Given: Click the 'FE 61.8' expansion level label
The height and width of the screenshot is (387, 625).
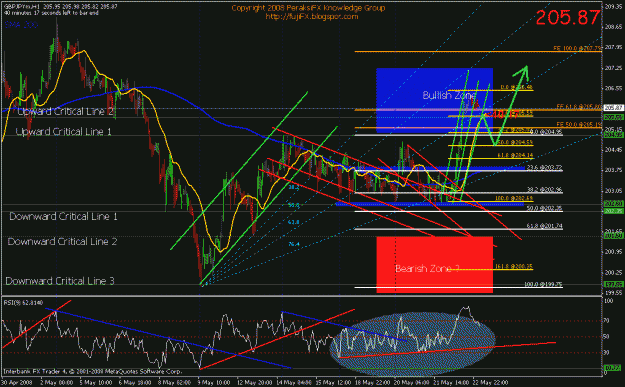Looking at the screenshot, I should coord(578,106).
